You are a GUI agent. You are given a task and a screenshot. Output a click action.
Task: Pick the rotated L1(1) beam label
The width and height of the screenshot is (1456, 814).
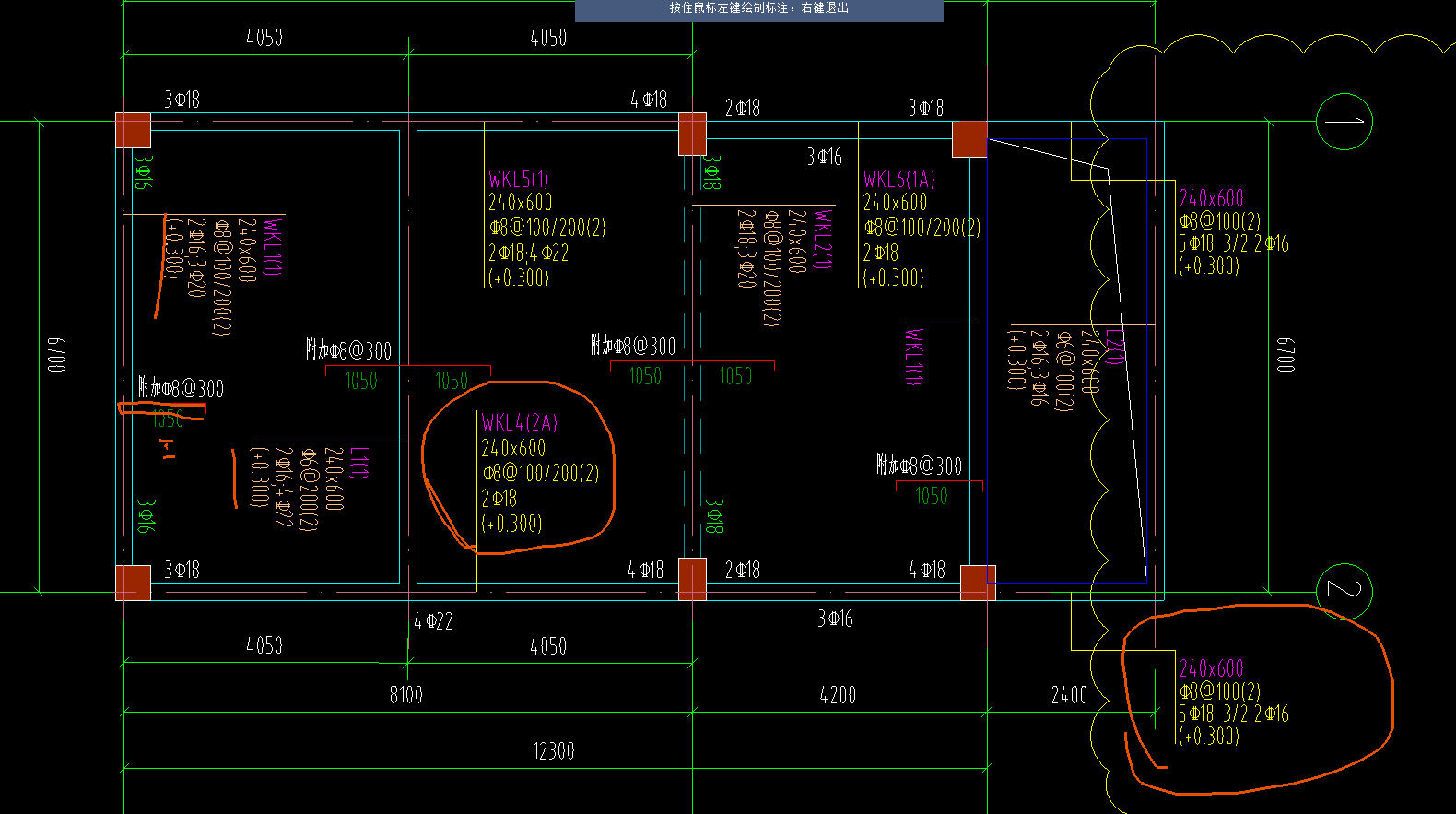click(x=359, y=463)
